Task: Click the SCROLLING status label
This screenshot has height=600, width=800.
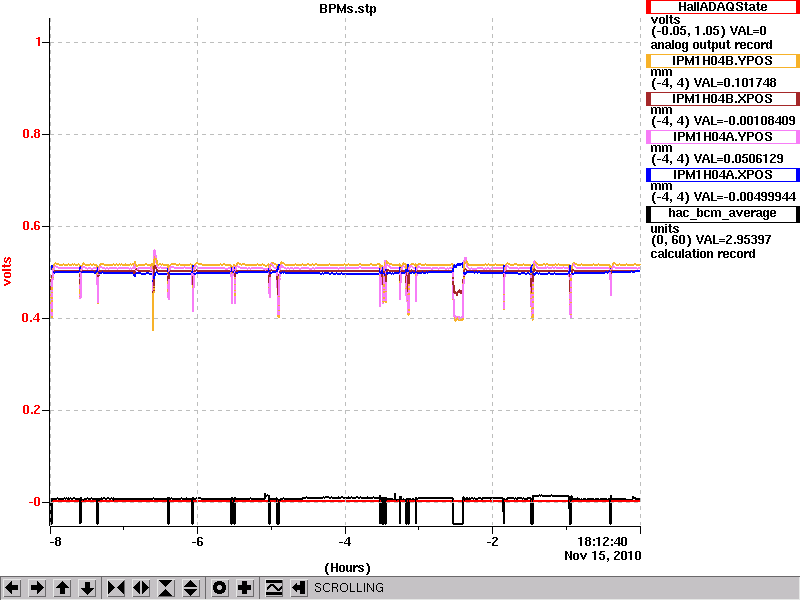Action: (x=349, y=588)
